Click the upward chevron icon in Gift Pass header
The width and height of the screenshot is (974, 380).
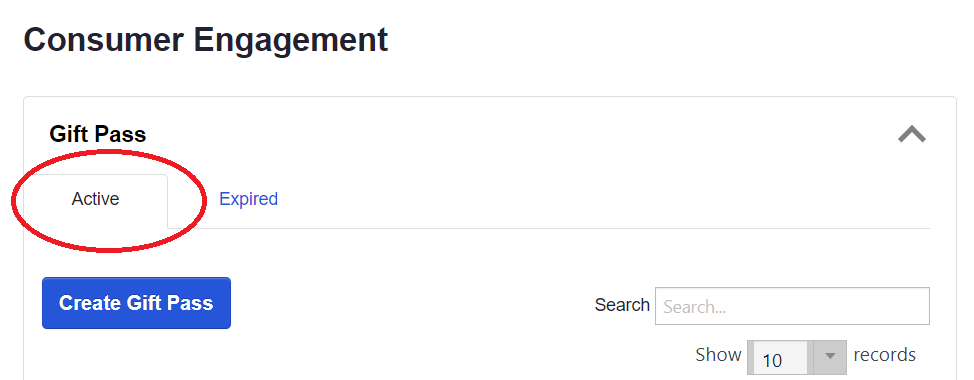pyautogui.click(x=911, y=134)
